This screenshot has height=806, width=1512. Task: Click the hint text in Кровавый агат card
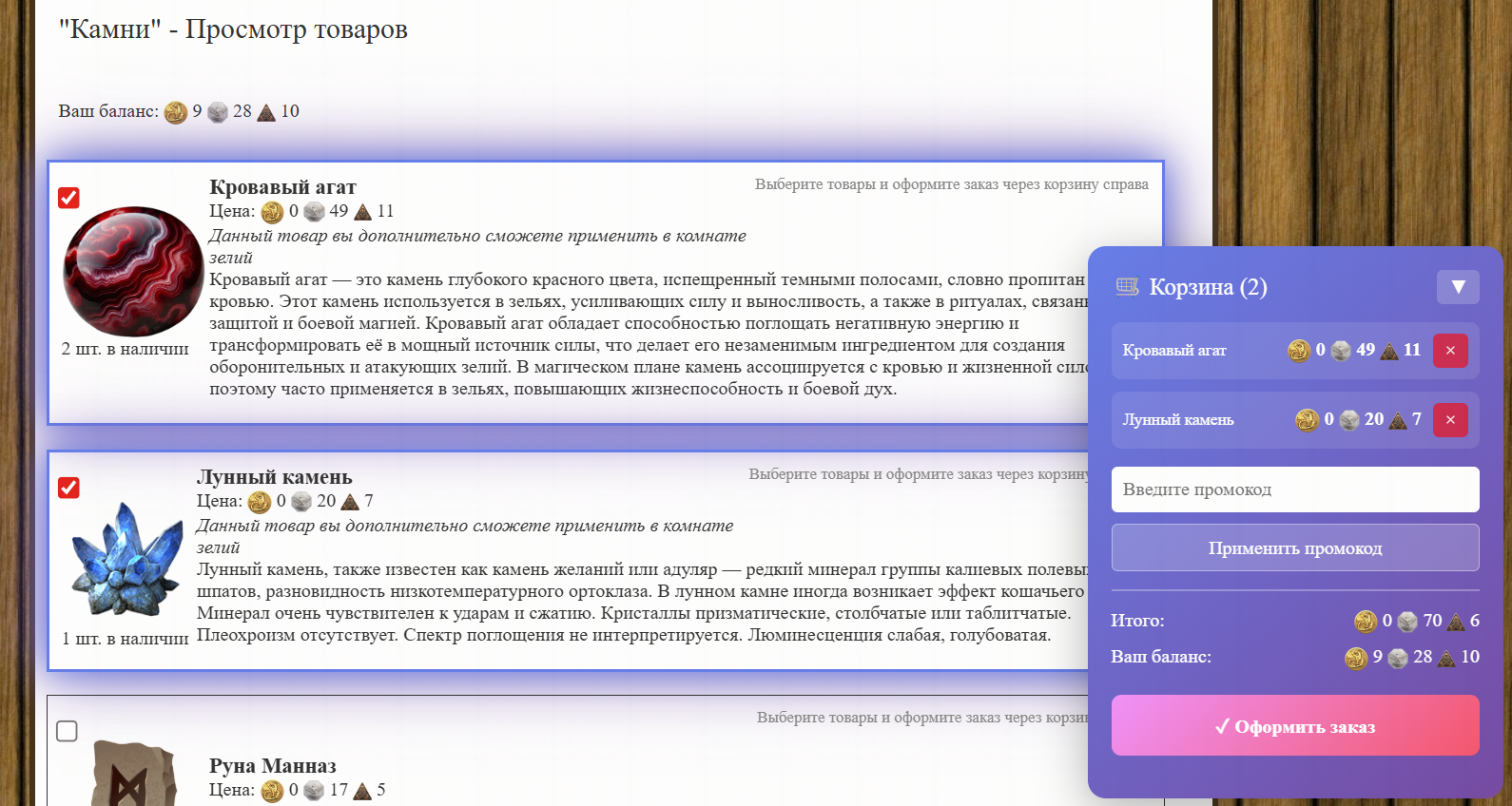pyautogui.click(x=952, y=184)
